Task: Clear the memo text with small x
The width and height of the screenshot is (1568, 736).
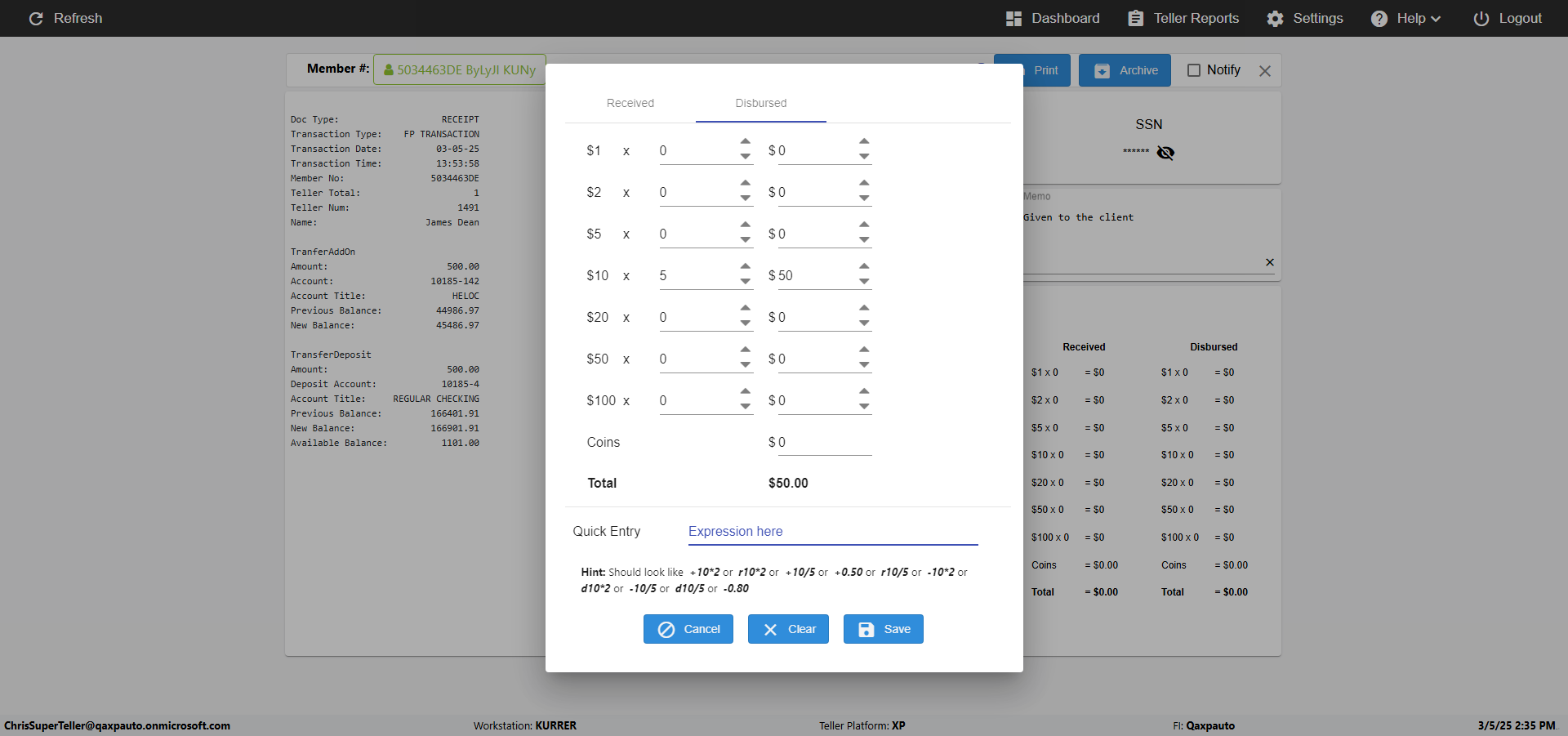Action: point(1270,262)
